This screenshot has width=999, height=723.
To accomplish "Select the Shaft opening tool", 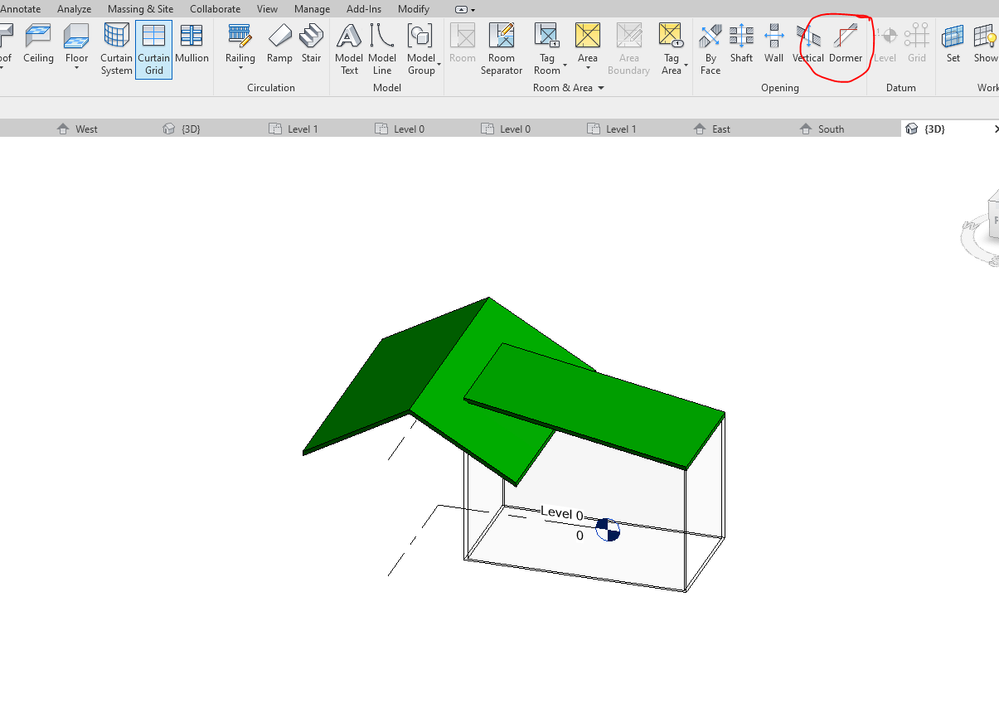I will tap(741, 43).
